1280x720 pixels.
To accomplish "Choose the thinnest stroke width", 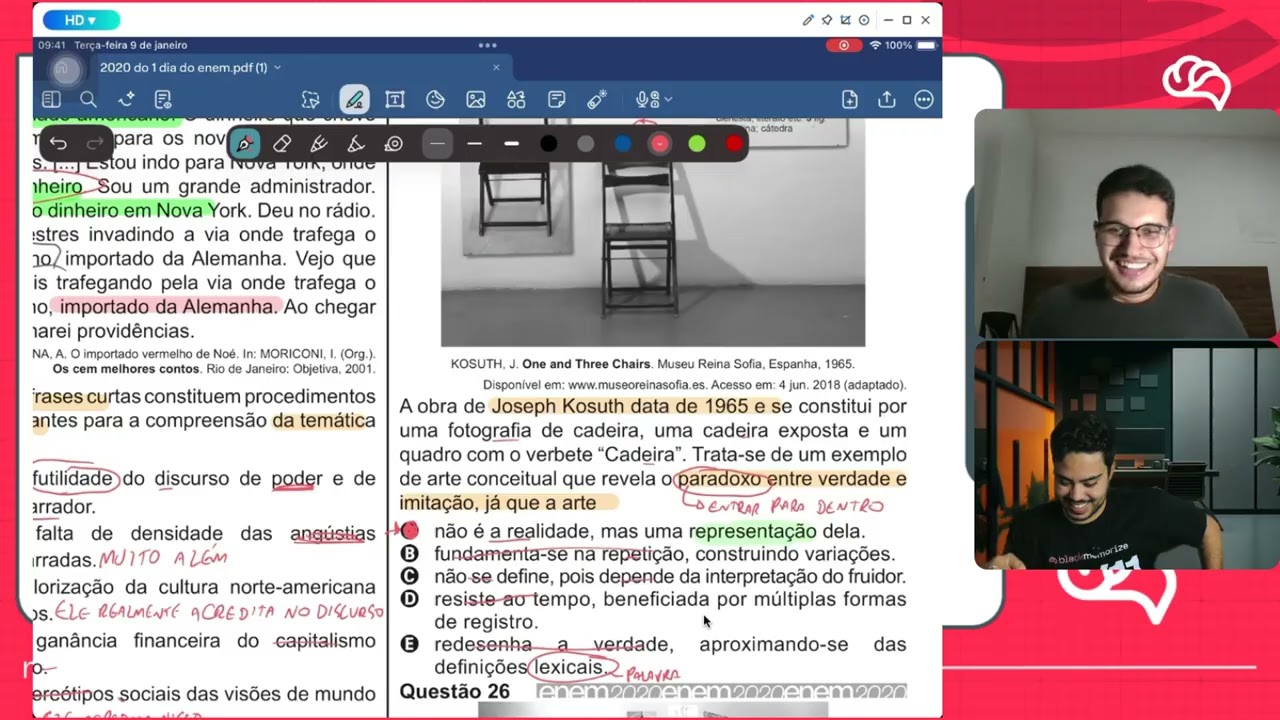I will pos(437,144).
